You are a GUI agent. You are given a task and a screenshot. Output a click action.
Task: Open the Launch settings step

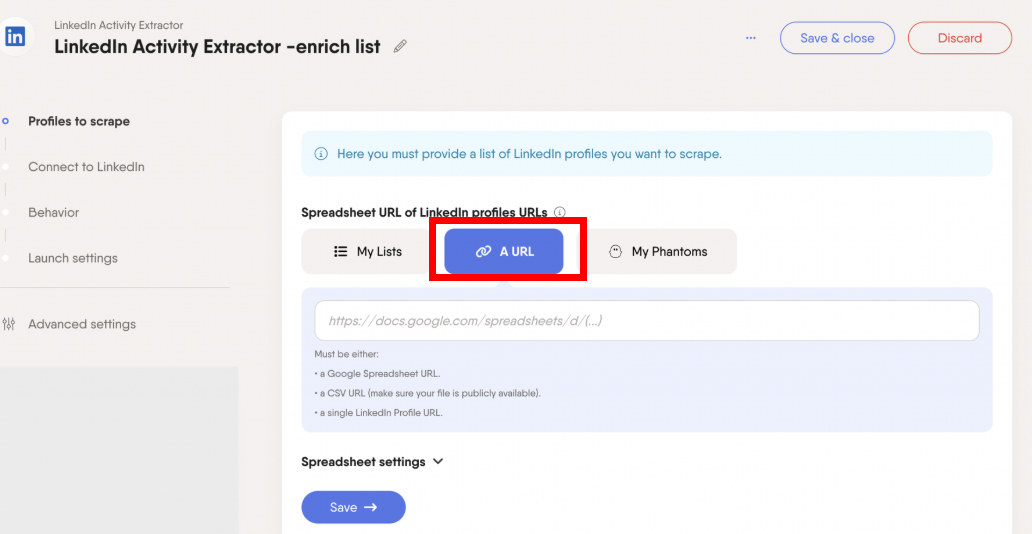[73, 258]
